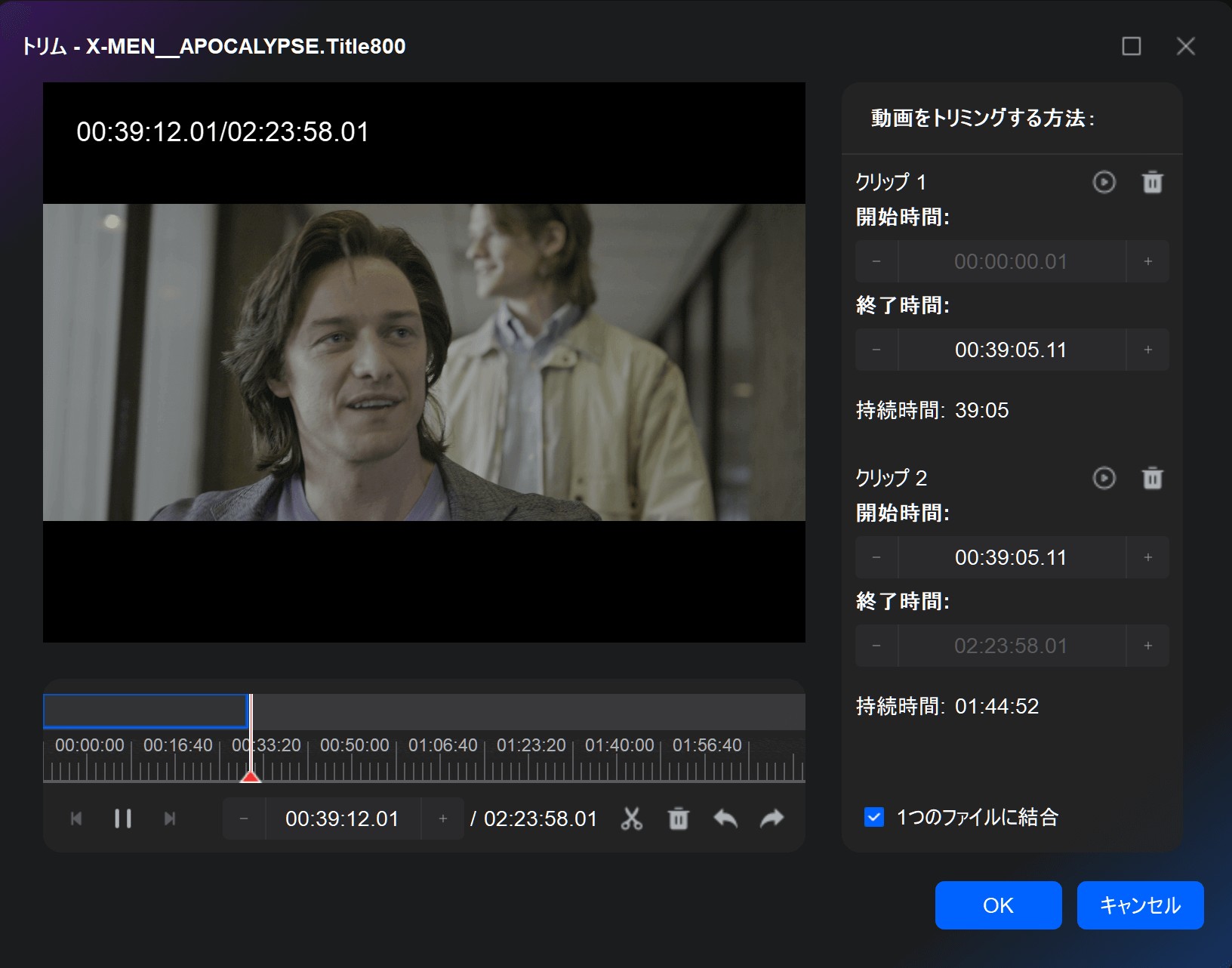Screen dimensions: 1232x968
Task: Click Clip 1 start time field 00:00:00.01
Action: coord(1012,261)
